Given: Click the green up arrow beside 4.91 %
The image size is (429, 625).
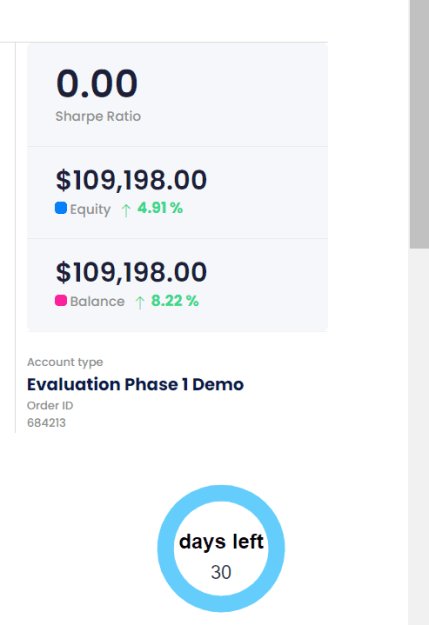Looking at the screenshot, I should coord(126,210).
